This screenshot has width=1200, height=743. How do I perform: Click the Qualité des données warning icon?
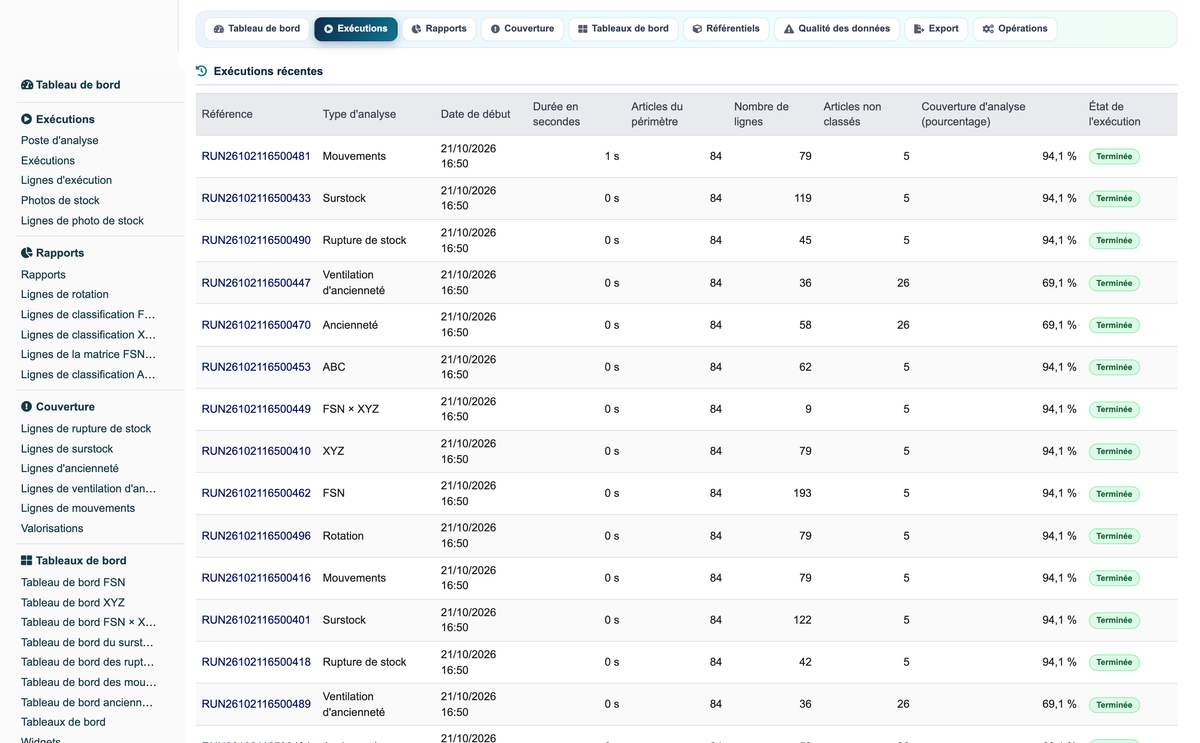pyautogui.click(x=789, y=29)
